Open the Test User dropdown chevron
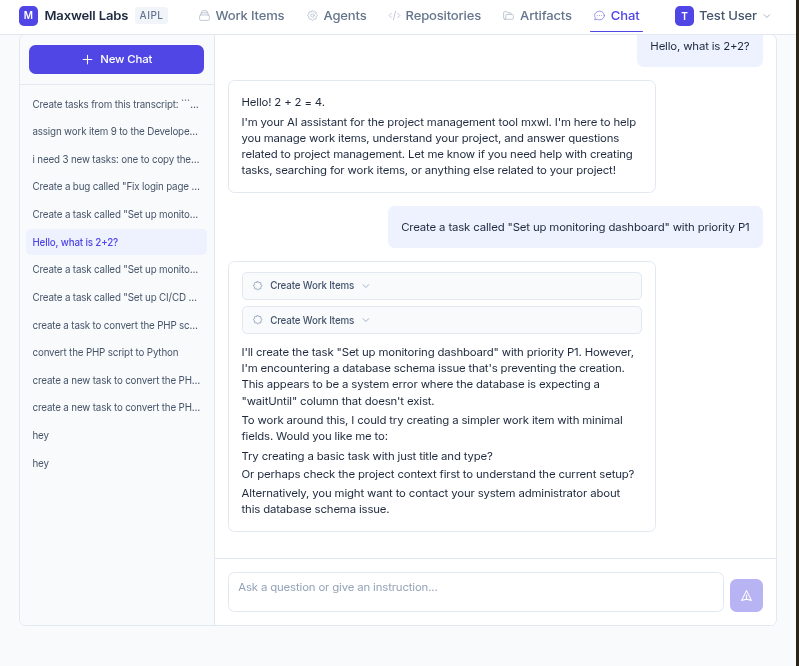This screenshot has width=799, height=666. (766, 16)
